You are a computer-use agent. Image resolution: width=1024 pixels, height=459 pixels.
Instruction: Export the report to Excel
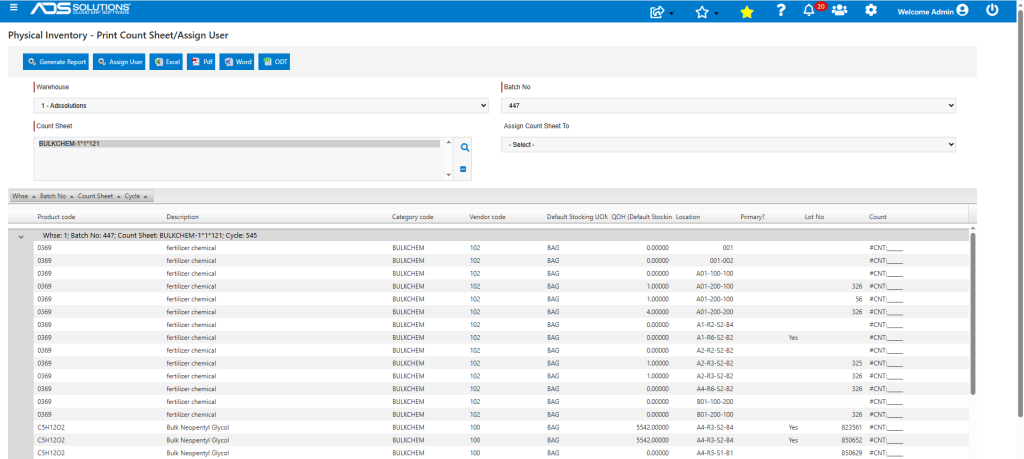(166, 62)
